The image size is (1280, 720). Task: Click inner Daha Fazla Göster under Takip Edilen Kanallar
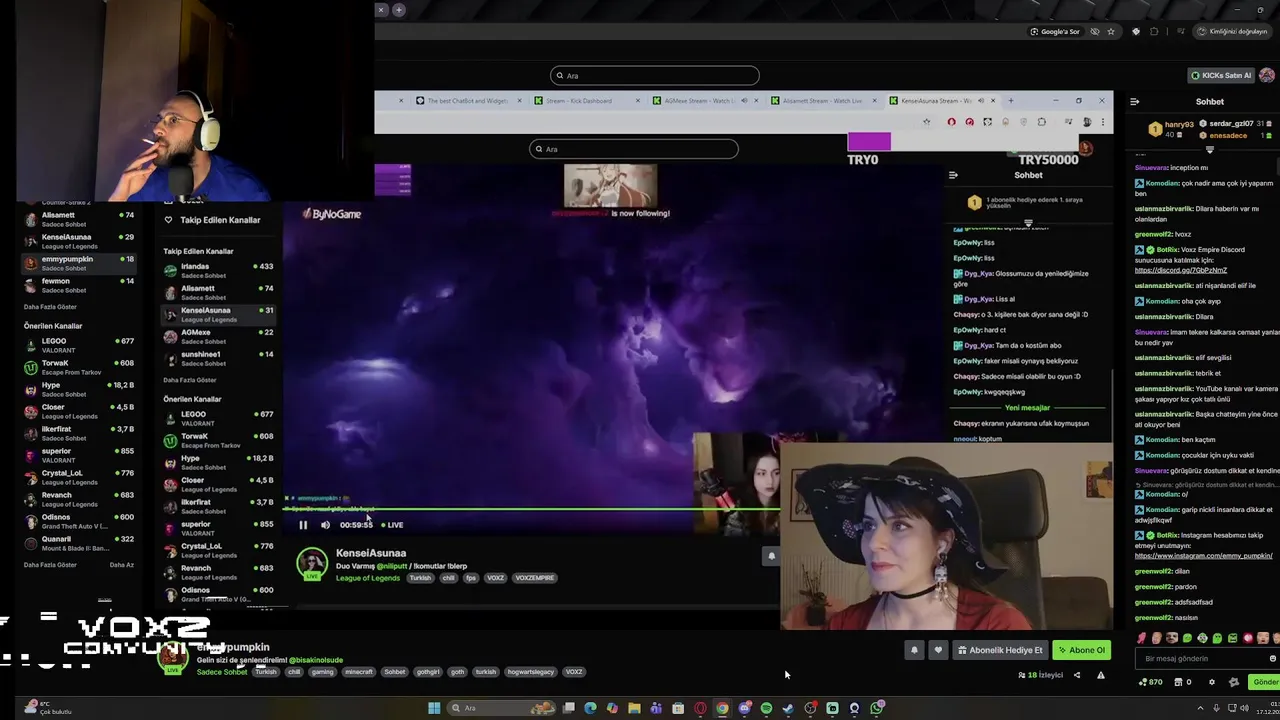pos(190,380)
